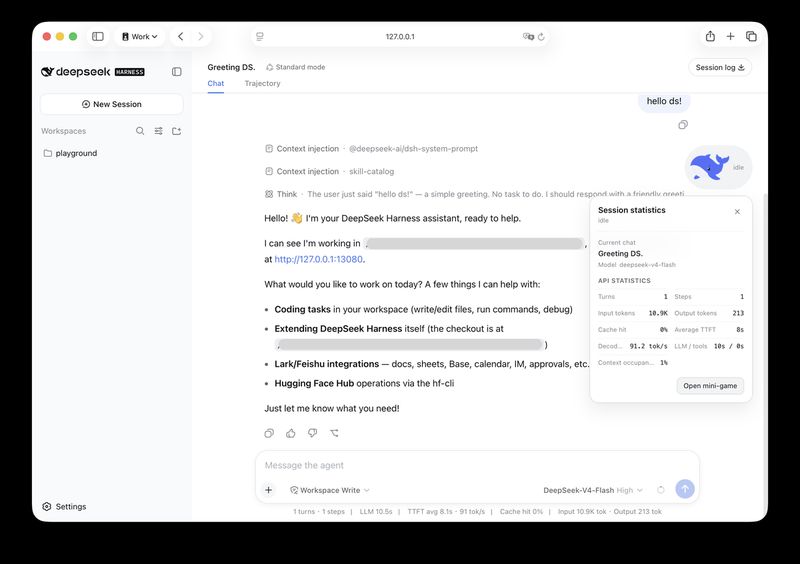Screen dimensions: 800x564
Task: Search workspaces
Action: tap(140, 131)
